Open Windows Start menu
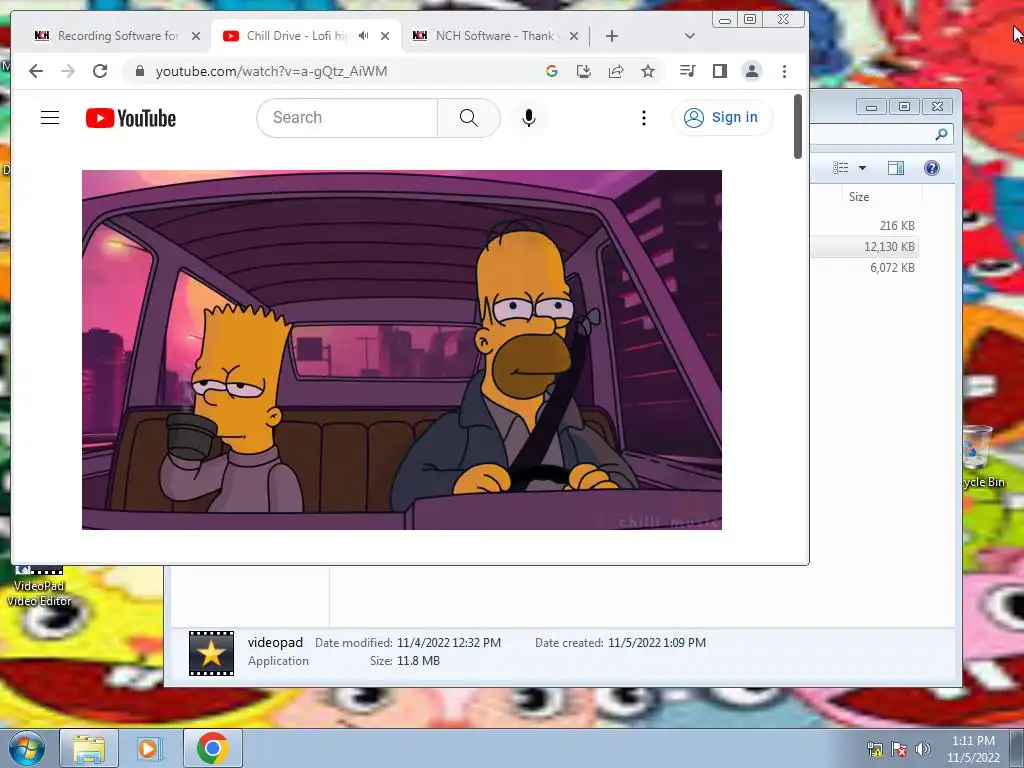The height and width of the screenshot is (768, 1024). pos(25,748)
